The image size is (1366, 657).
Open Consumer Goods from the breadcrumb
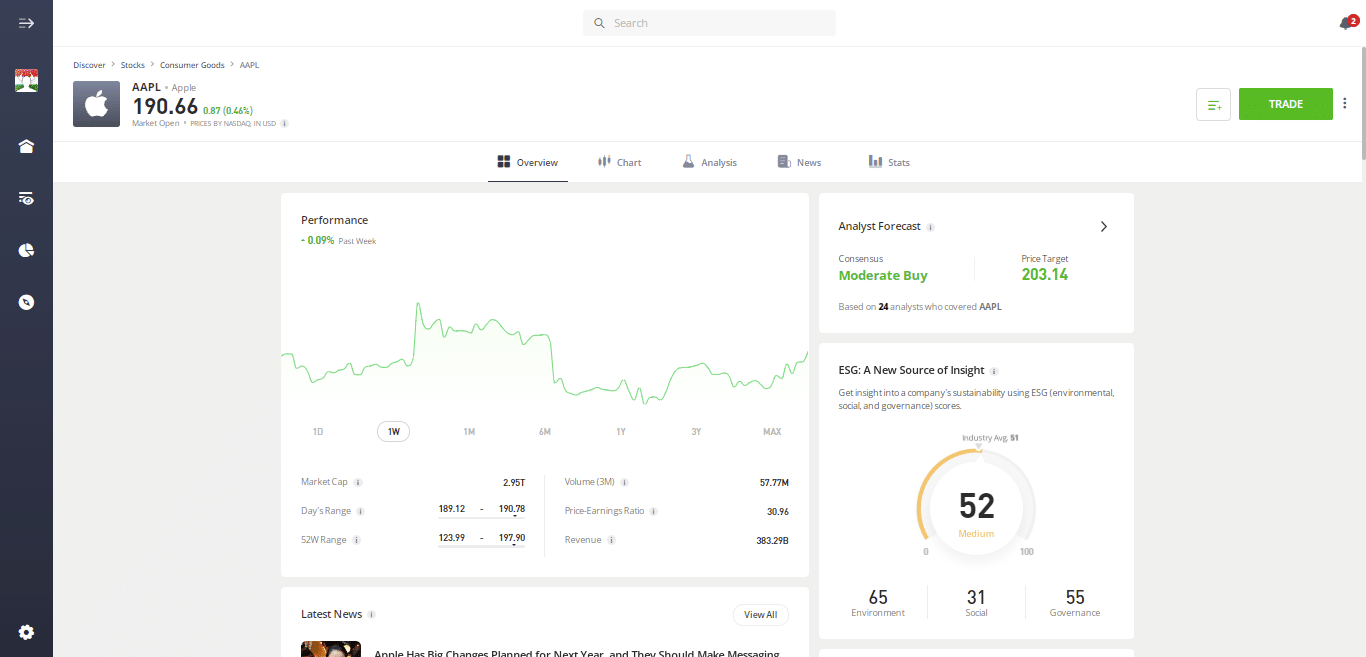coord(192,64)
